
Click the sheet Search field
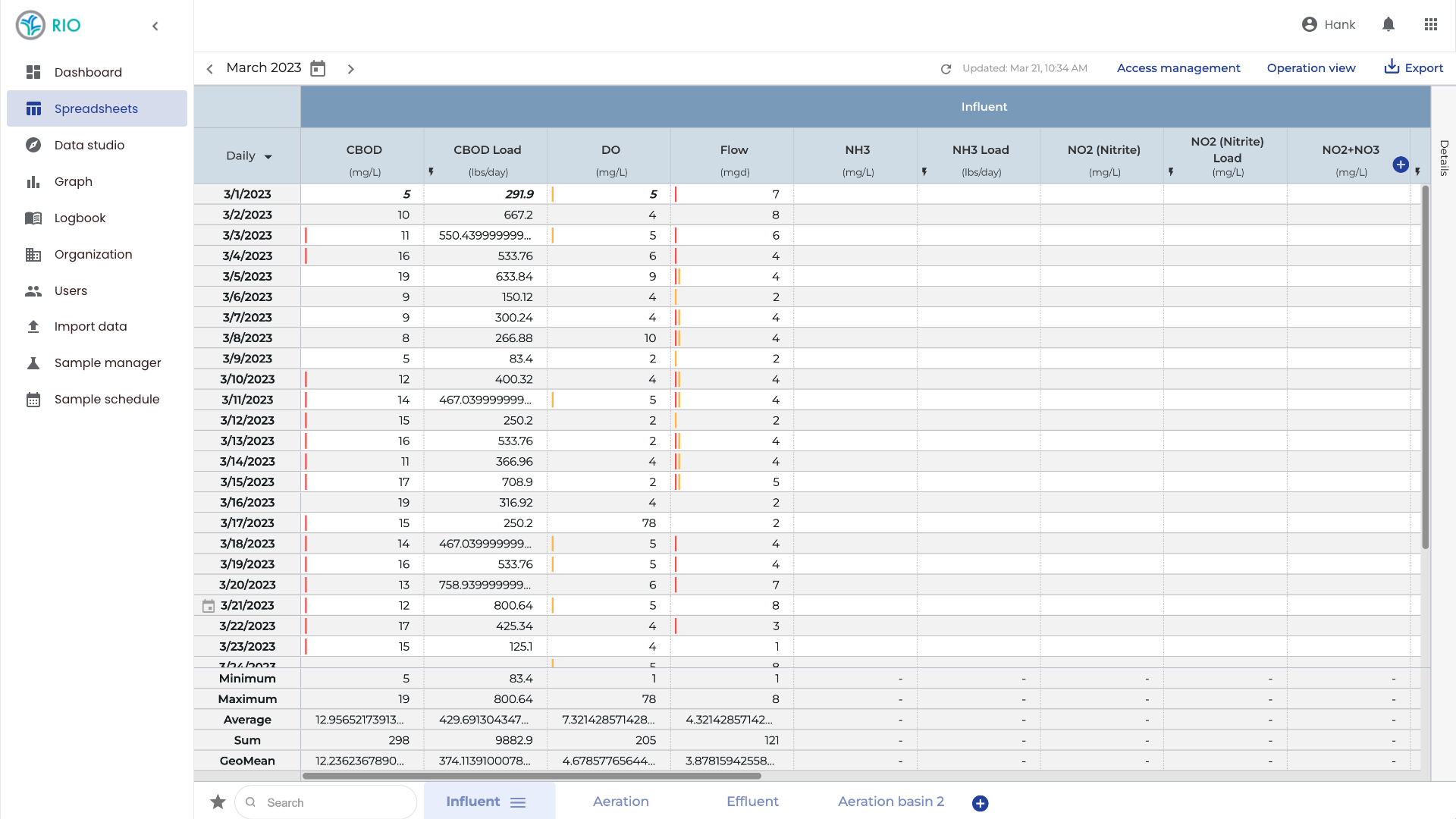[x=334, y=802]
